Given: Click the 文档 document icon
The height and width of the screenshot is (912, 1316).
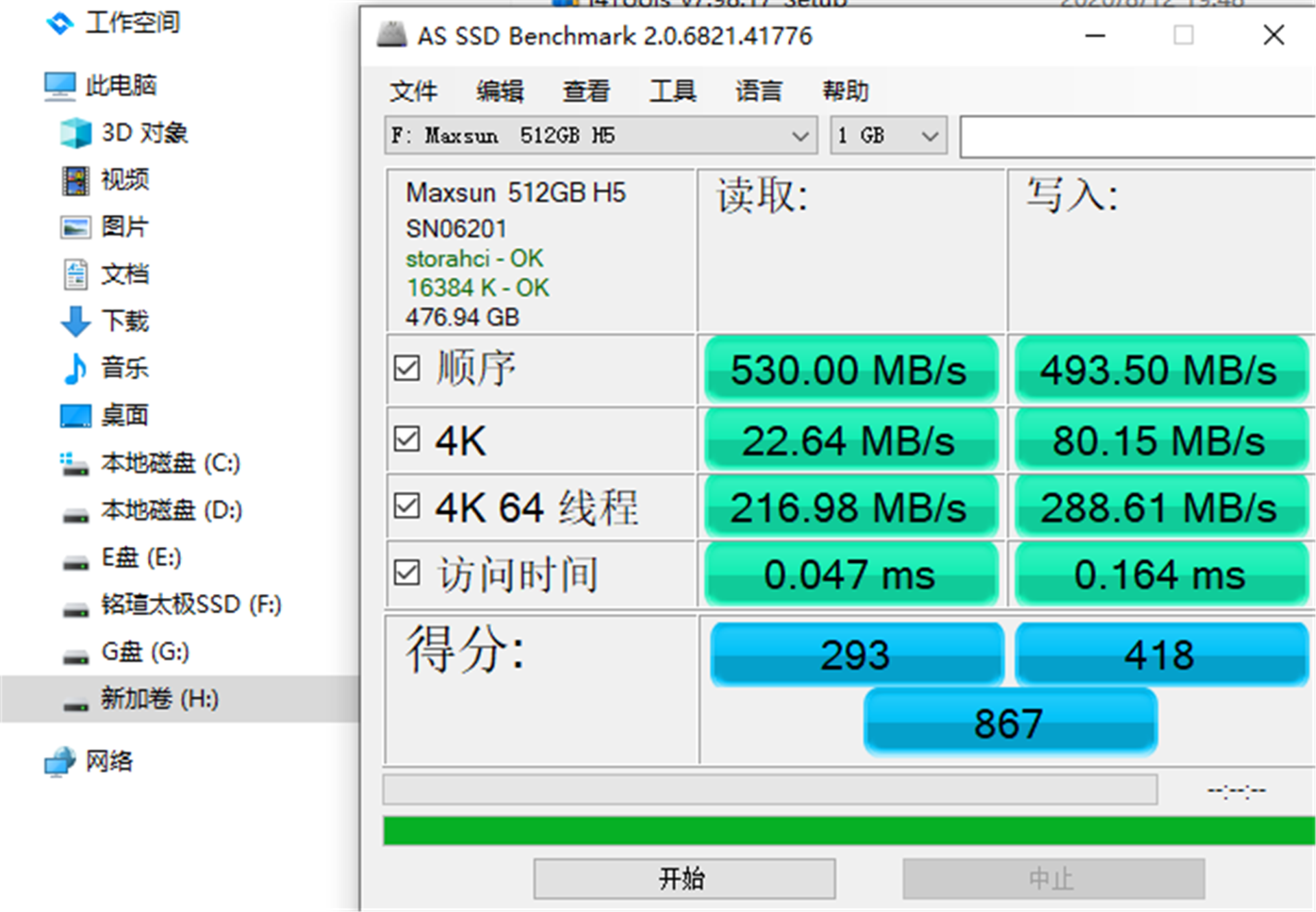Looking at the screenshot, I should tap(75, 274).
